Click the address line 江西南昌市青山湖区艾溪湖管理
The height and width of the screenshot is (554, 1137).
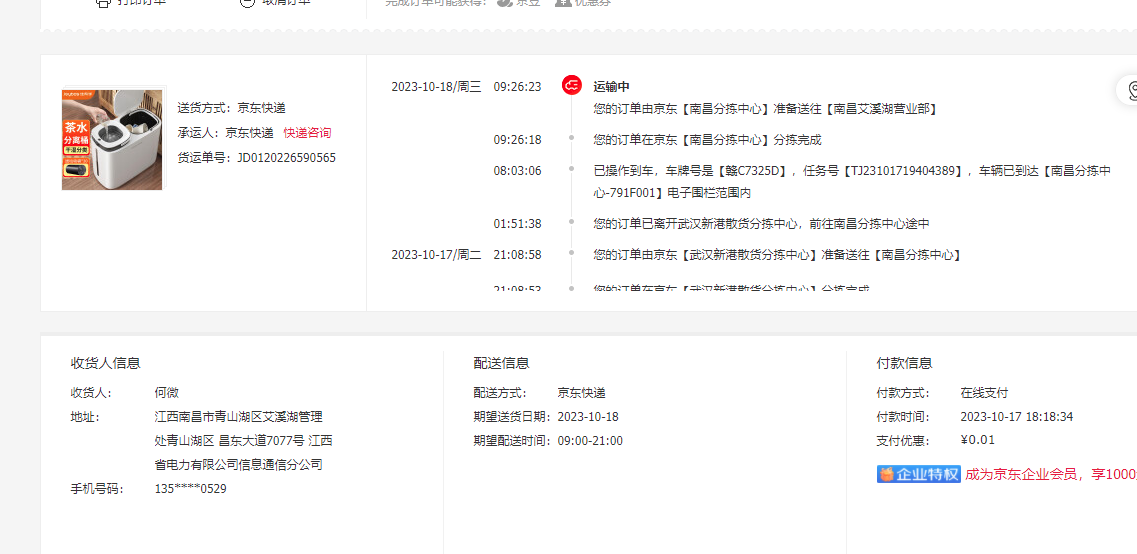pos(239,417)
